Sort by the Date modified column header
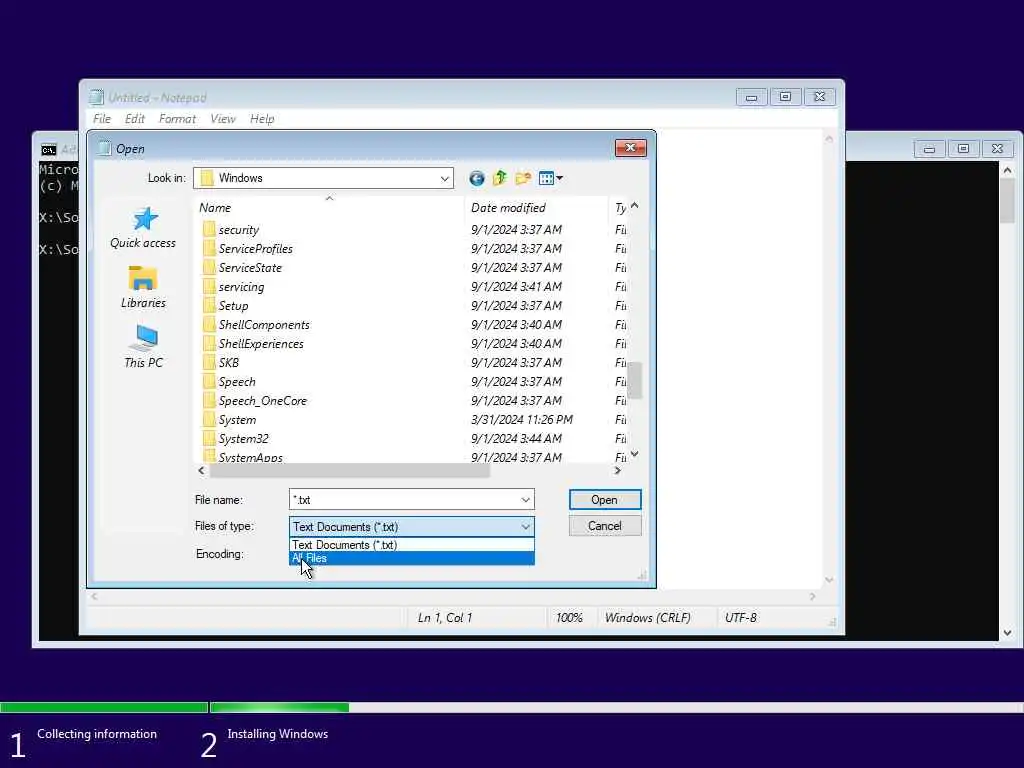Screen dimensions: 1024x768 (536, 208)
